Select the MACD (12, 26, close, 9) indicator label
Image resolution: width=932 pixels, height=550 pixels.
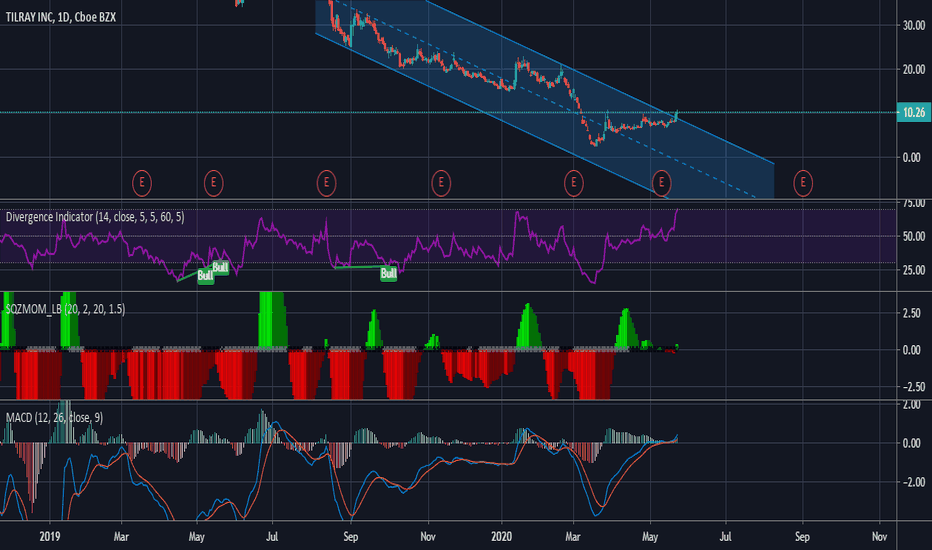(x=54, y=417)
